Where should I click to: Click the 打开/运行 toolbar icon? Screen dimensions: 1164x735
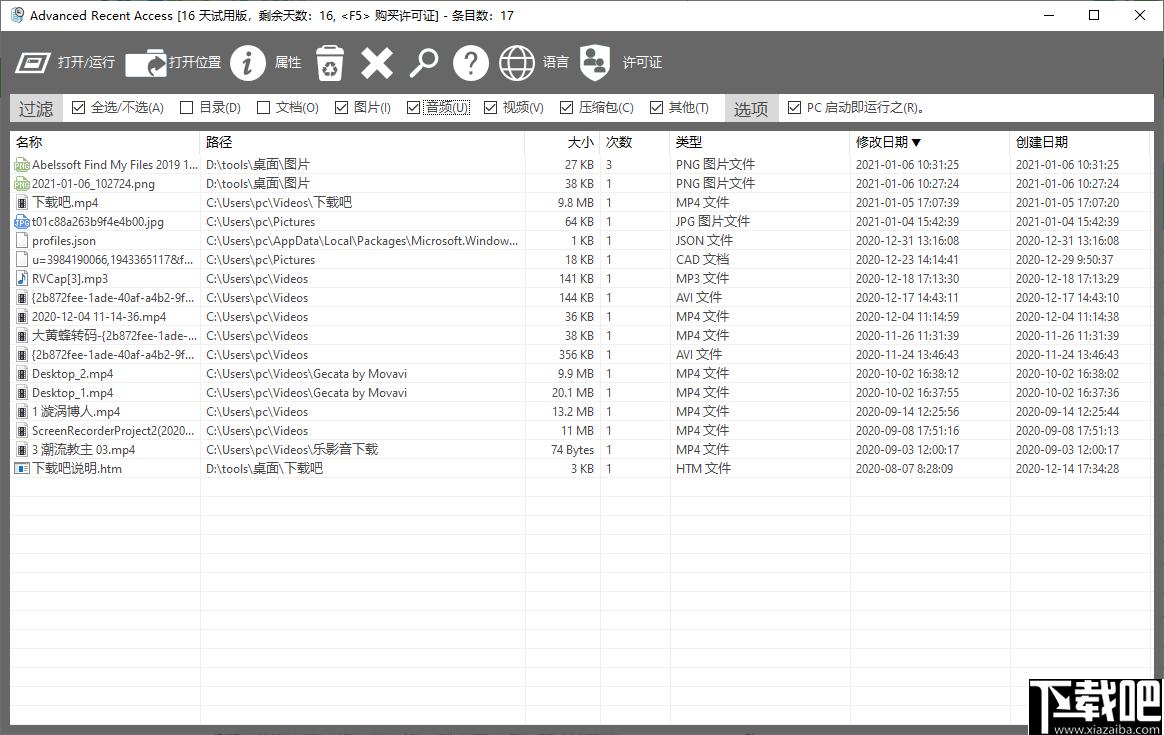pyautogui.click(x=33, y=63)
